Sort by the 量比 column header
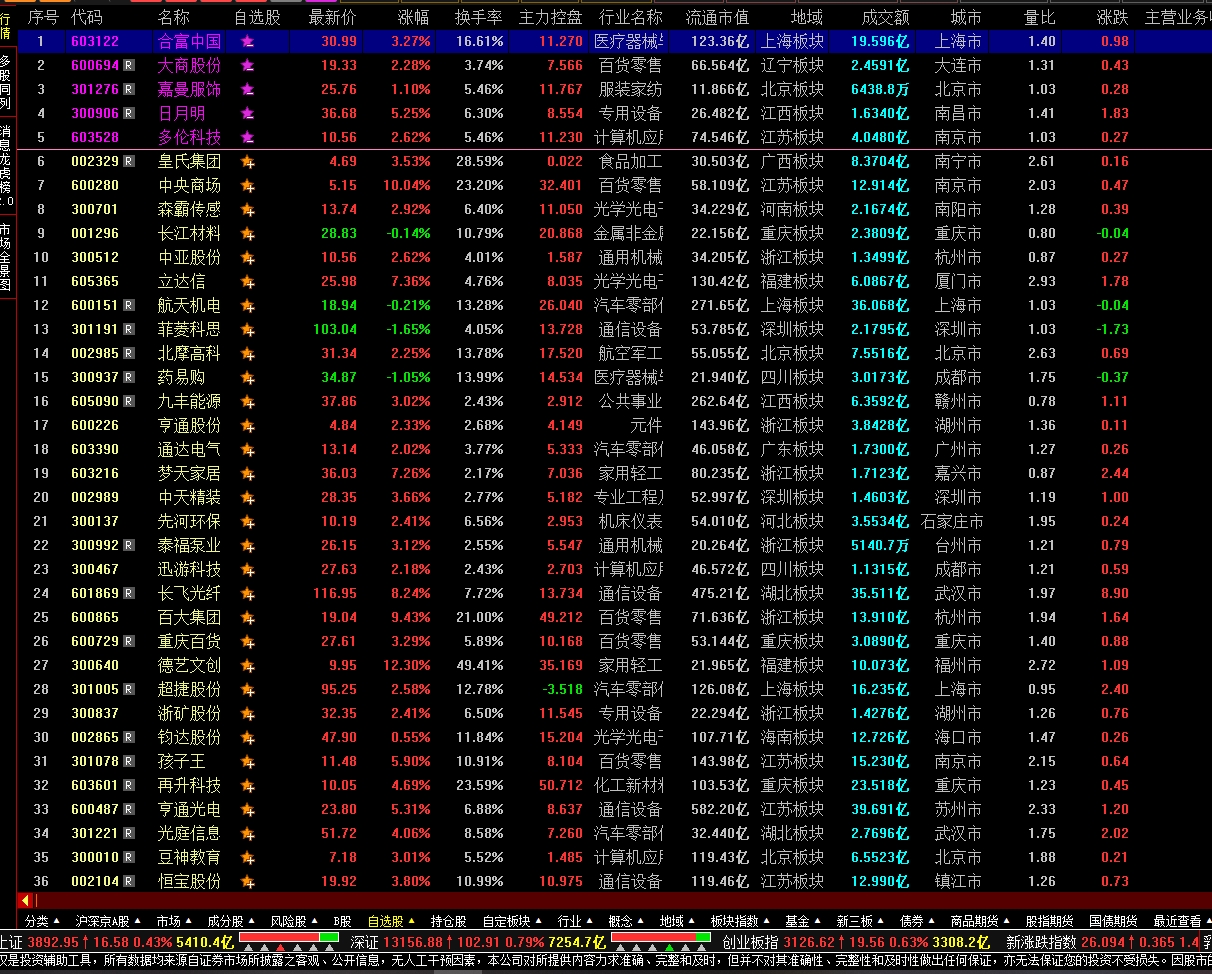 point(1040,17)
